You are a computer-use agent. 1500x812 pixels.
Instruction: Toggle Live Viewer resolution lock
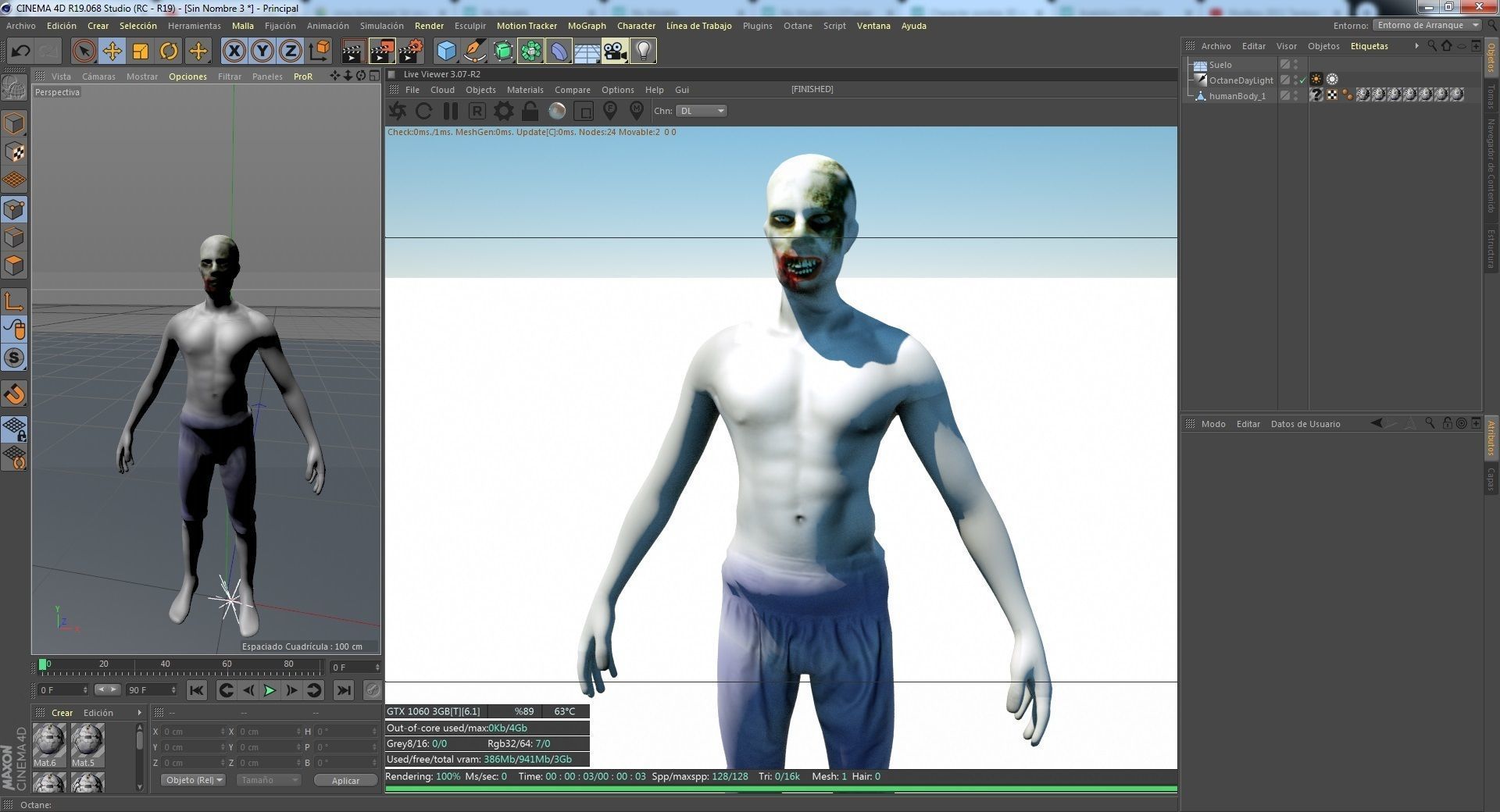coord(530,111)
